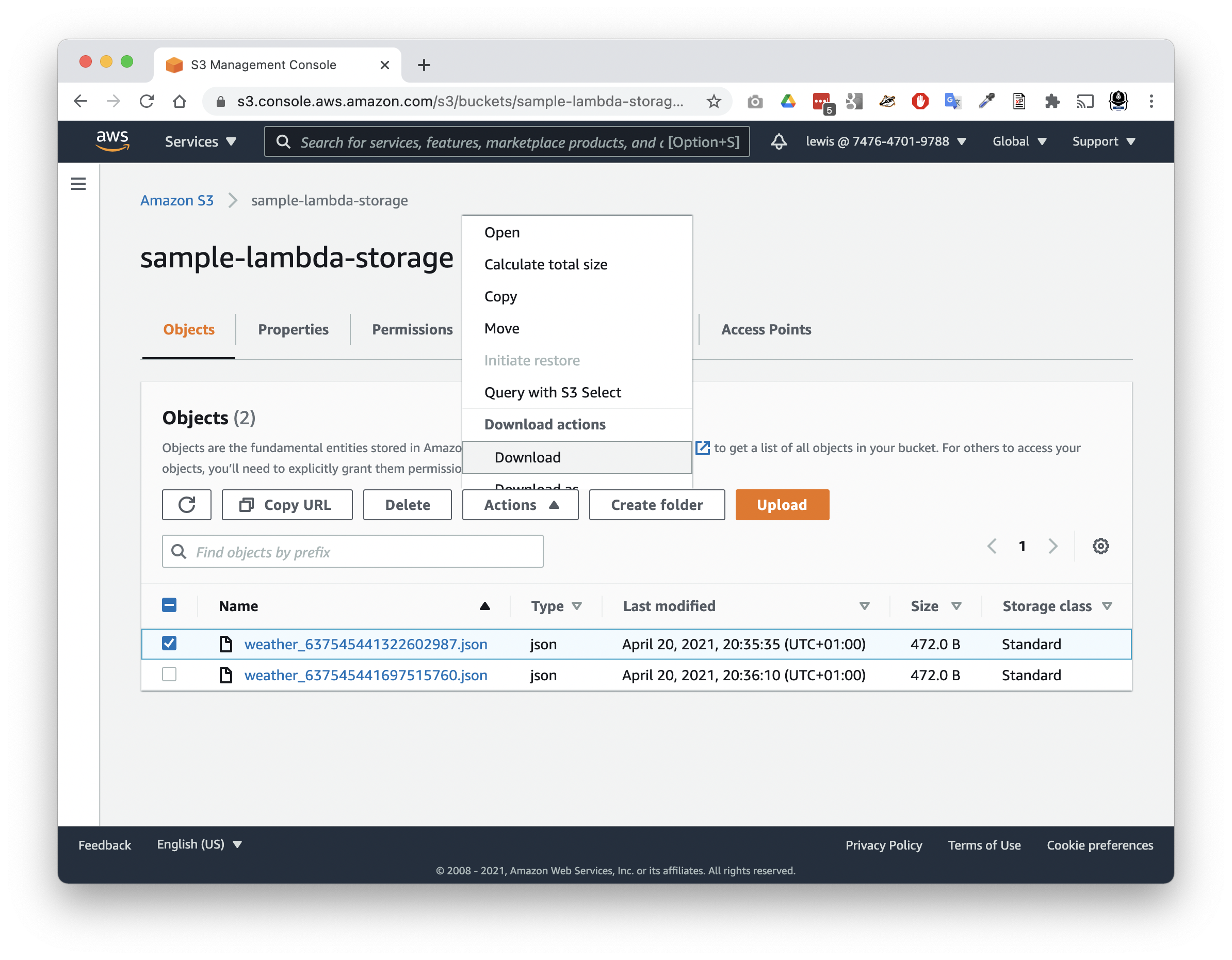Choose Copy from Actions menu
Viewport: 1232px width, 960px height.
(576, 296)
